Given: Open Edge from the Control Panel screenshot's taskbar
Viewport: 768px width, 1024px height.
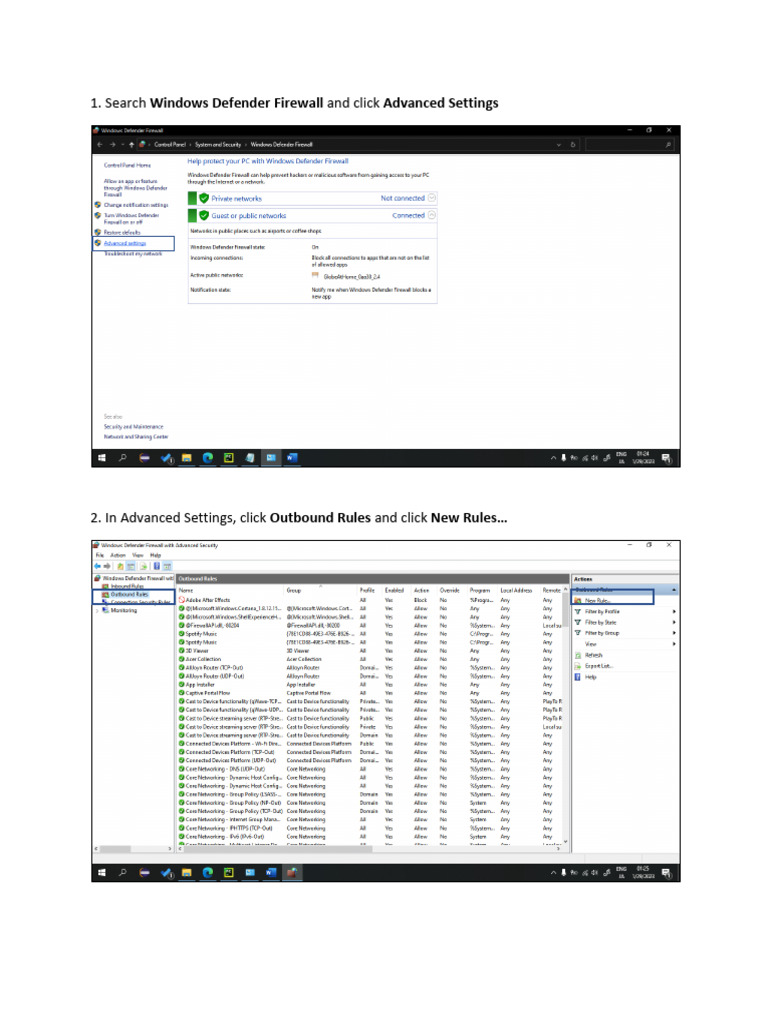Looking at the screenshot, I should 208,458.
